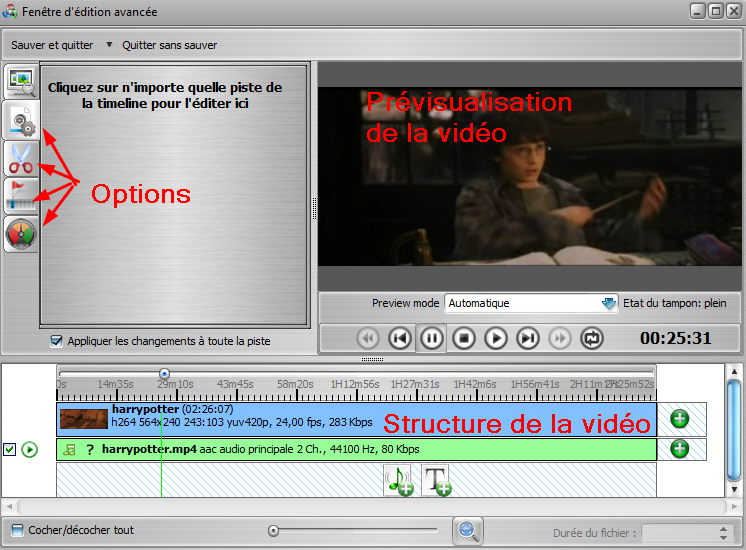Click the timeline zoom magnifier button

tap(468, 530)
